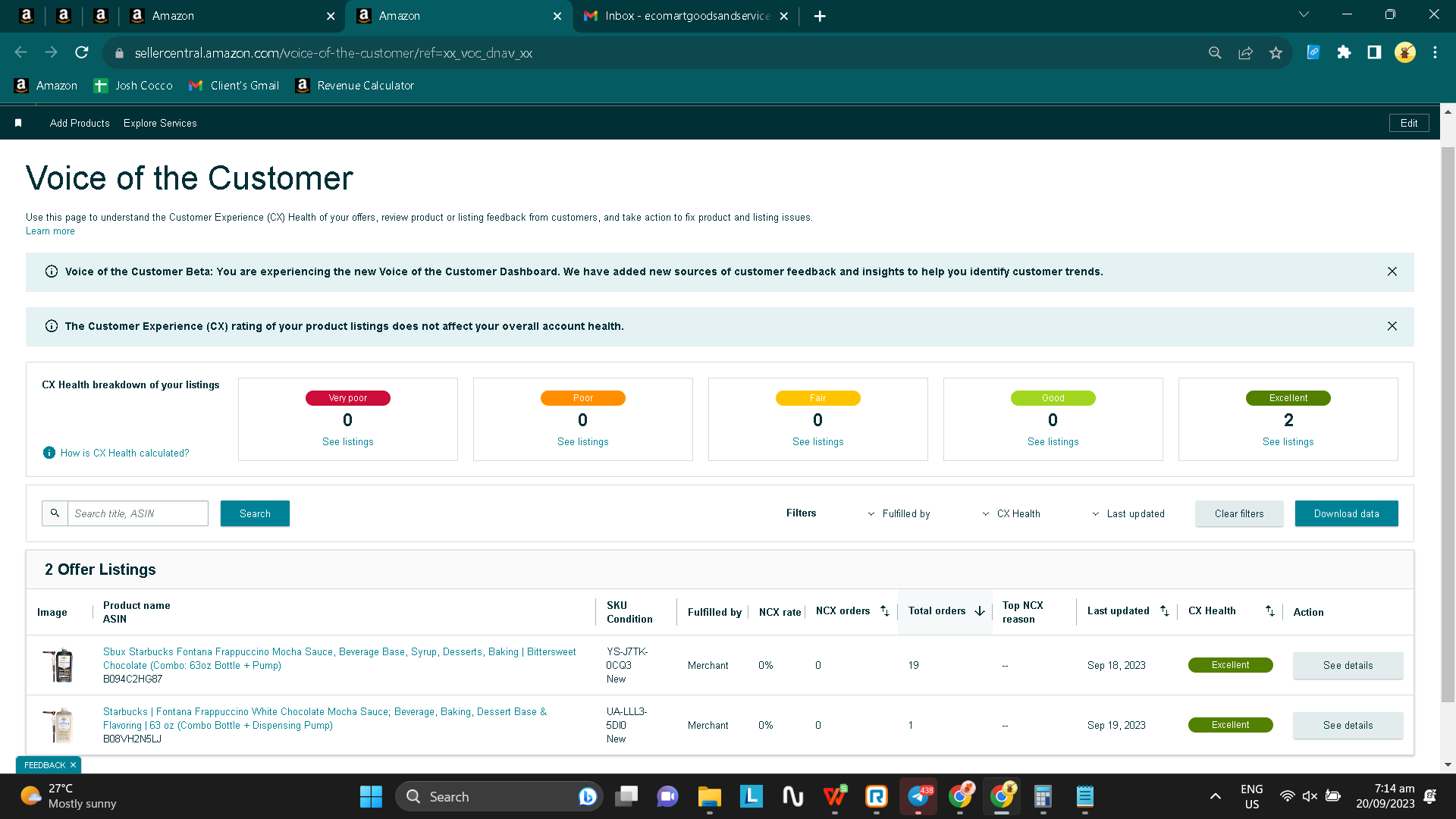The image size is (1456, 819).
Task: Expand the Last updated filter
Action: click(x=1128, y=514)
